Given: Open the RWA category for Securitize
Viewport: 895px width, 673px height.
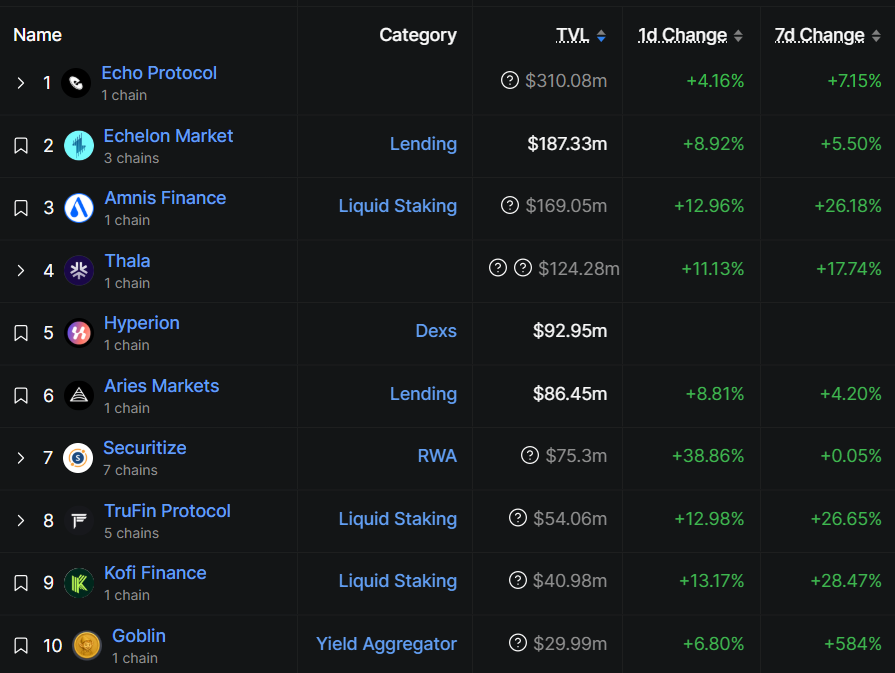Looking at the screenshot, I should click(x=437, y=456).
